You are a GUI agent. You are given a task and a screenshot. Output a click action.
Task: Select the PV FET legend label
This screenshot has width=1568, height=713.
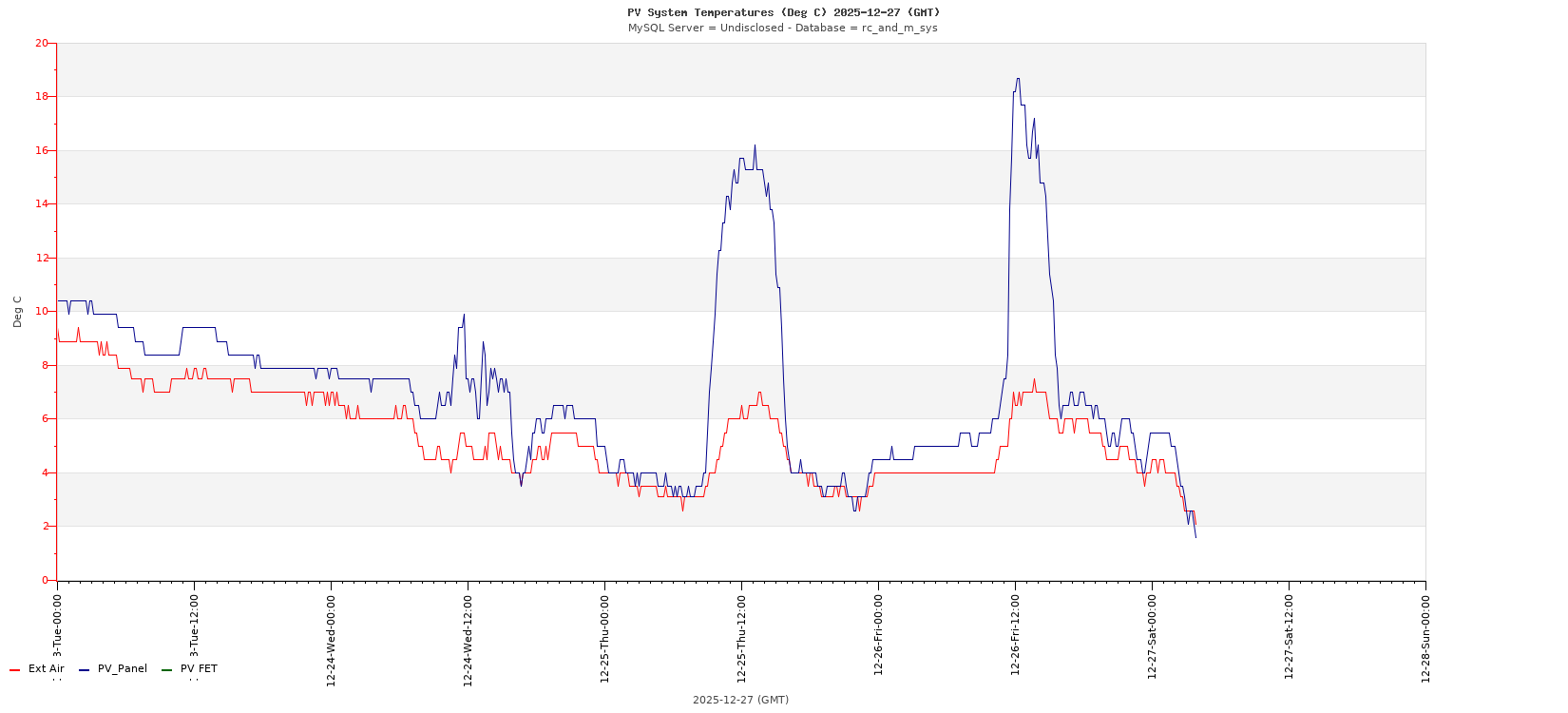tap(199, 669)
